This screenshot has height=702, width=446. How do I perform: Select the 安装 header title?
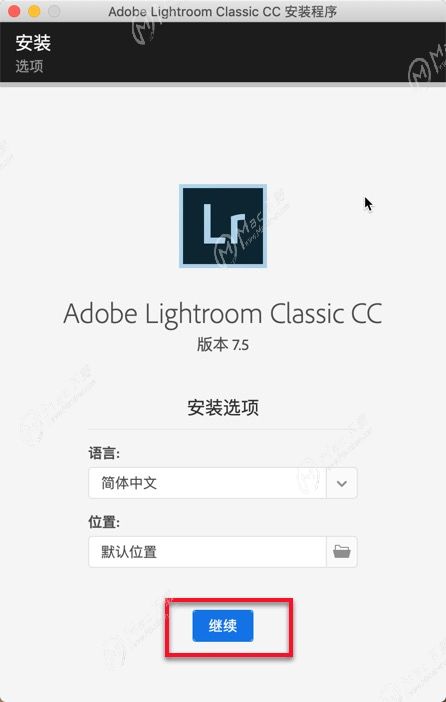coord(33,43)
